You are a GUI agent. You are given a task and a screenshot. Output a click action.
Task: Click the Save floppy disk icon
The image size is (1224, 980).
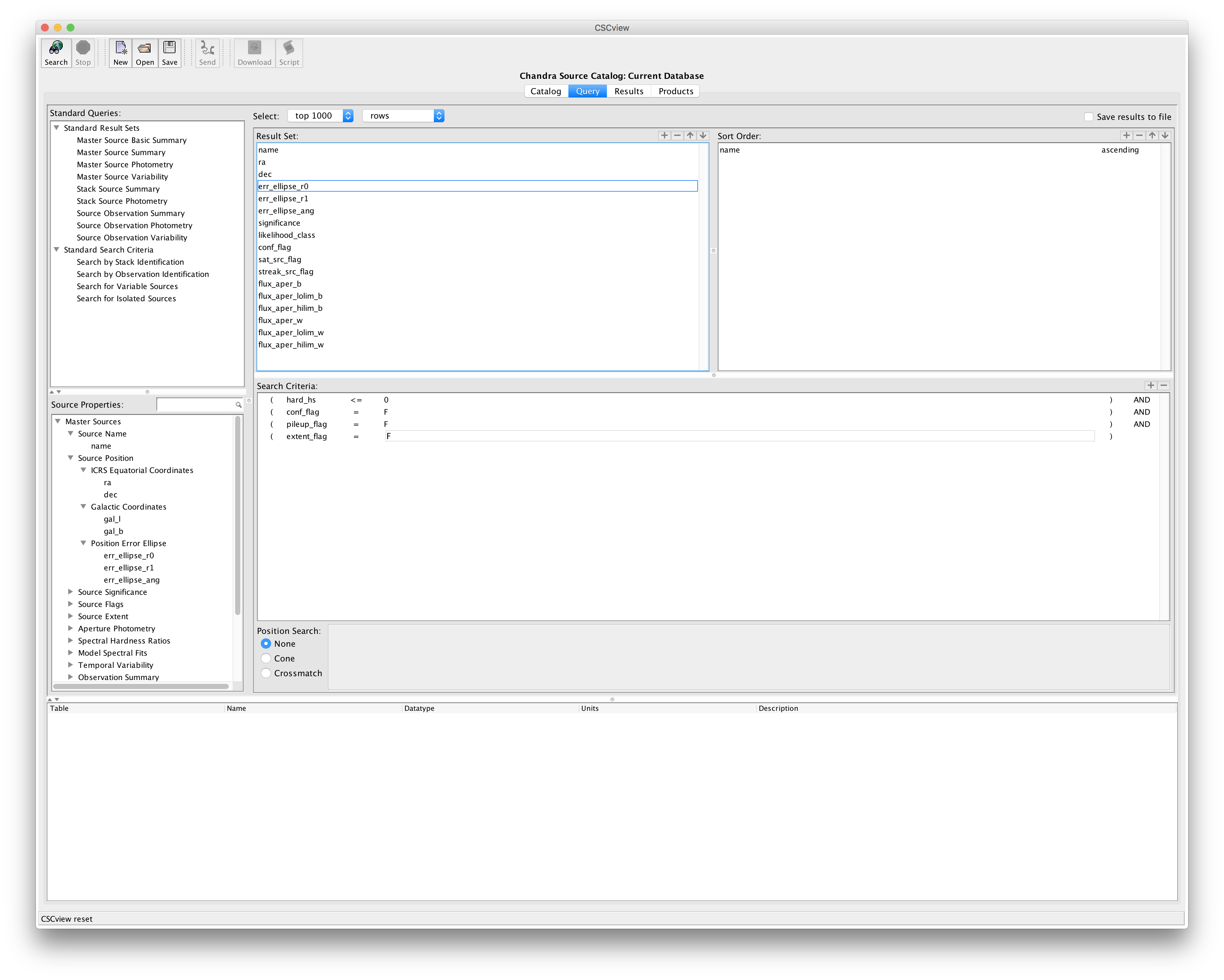pos(169,48)
